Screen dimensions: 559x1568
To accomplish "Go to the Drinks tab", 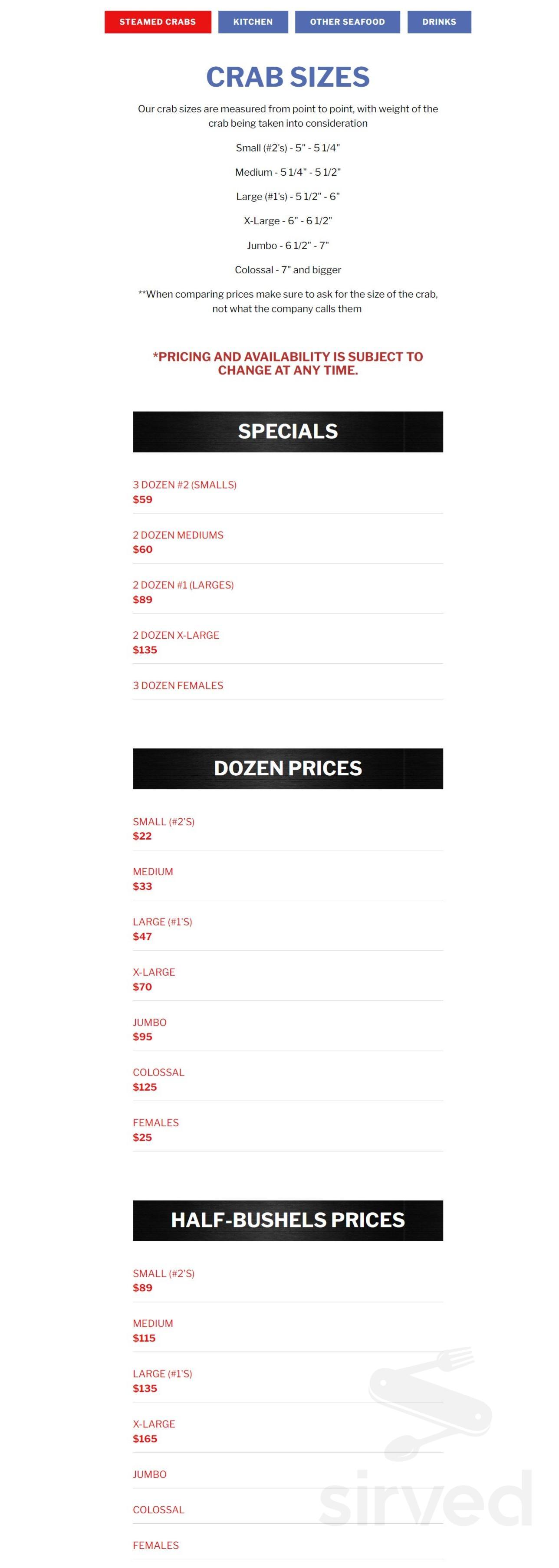I will [438, 22].
